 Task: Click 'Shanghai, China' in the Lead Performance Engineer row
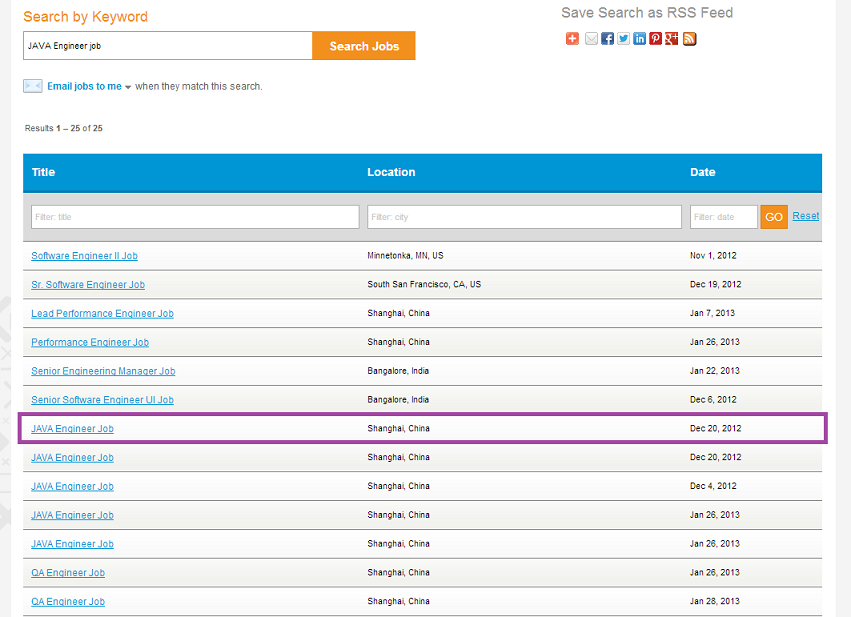[x=398, y=313]
